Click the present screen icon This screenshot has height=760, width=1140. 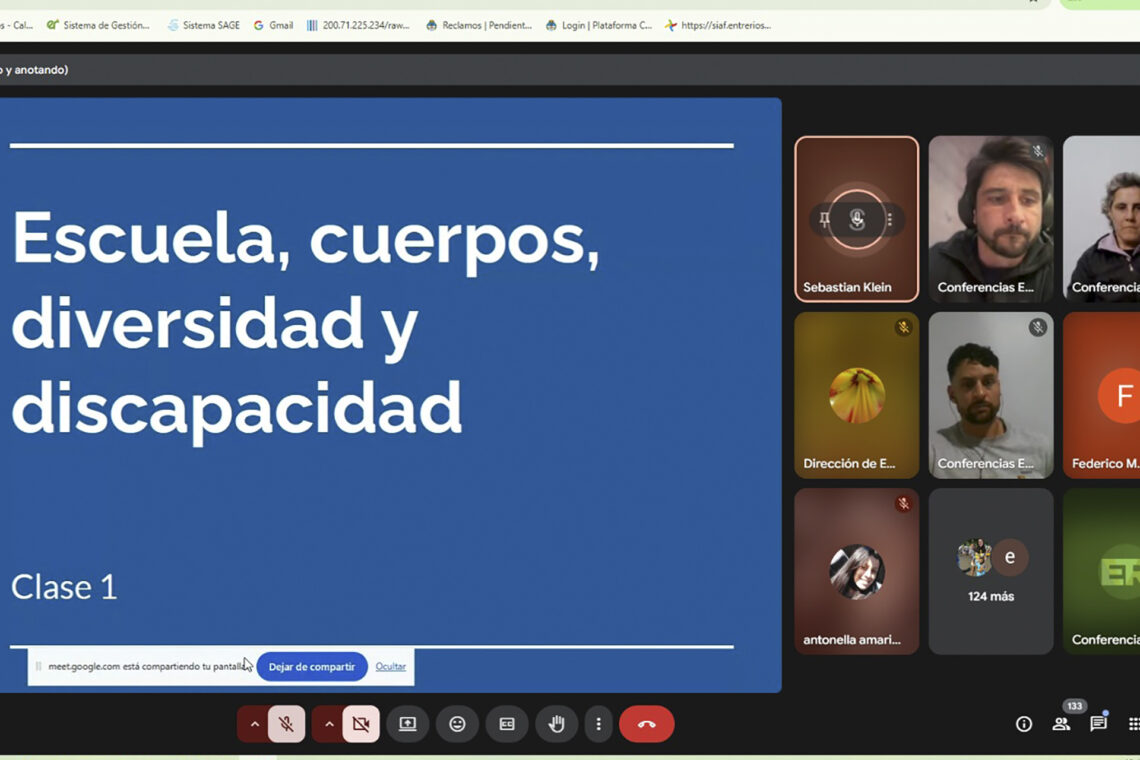pyautogui.click(x=407, y=723)
